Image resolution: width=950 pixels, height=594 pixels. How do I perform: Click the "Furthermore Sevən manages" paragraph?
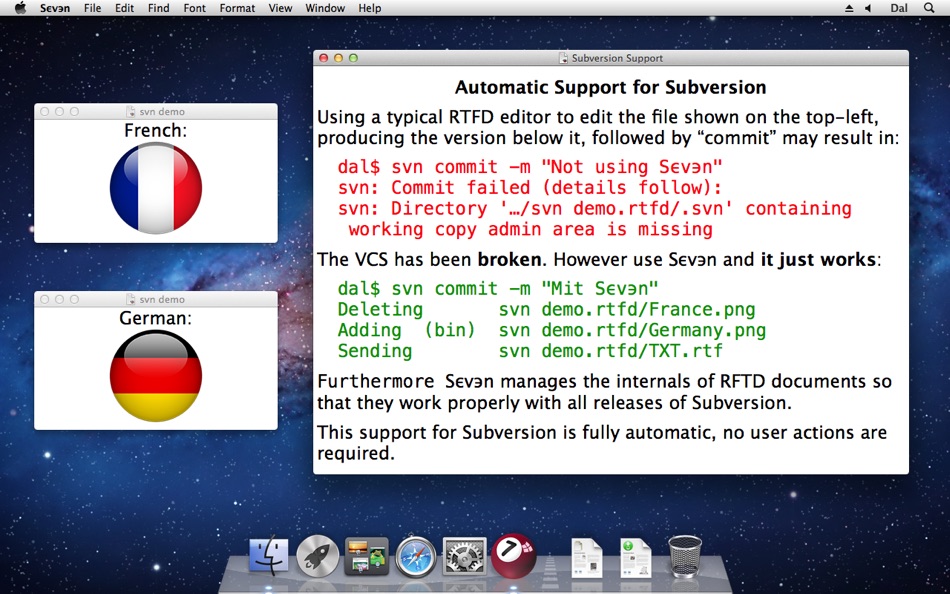tap(605, 392)
